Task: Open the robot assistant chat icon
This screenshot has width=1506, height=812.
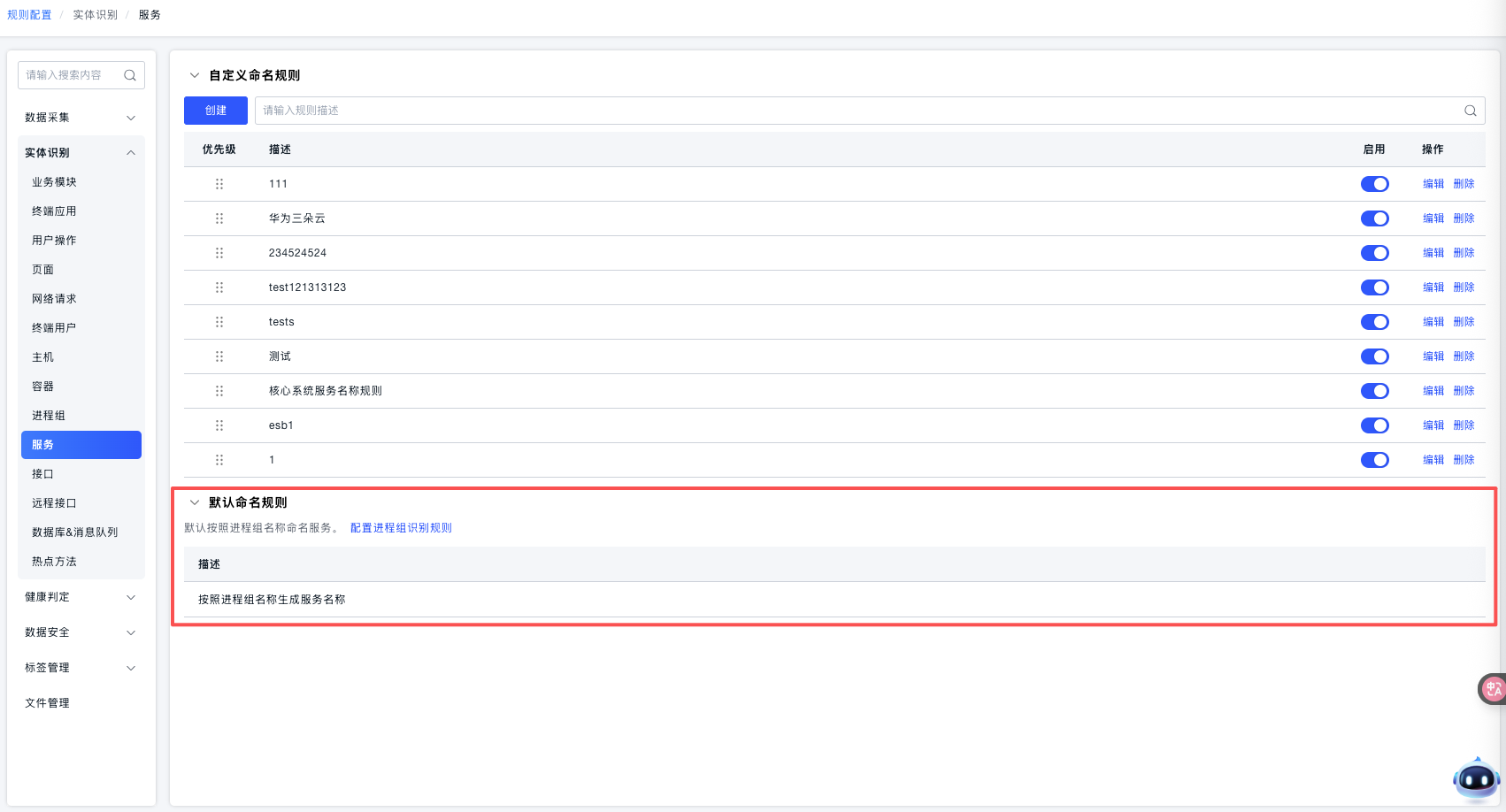Action: (1476, 780)
